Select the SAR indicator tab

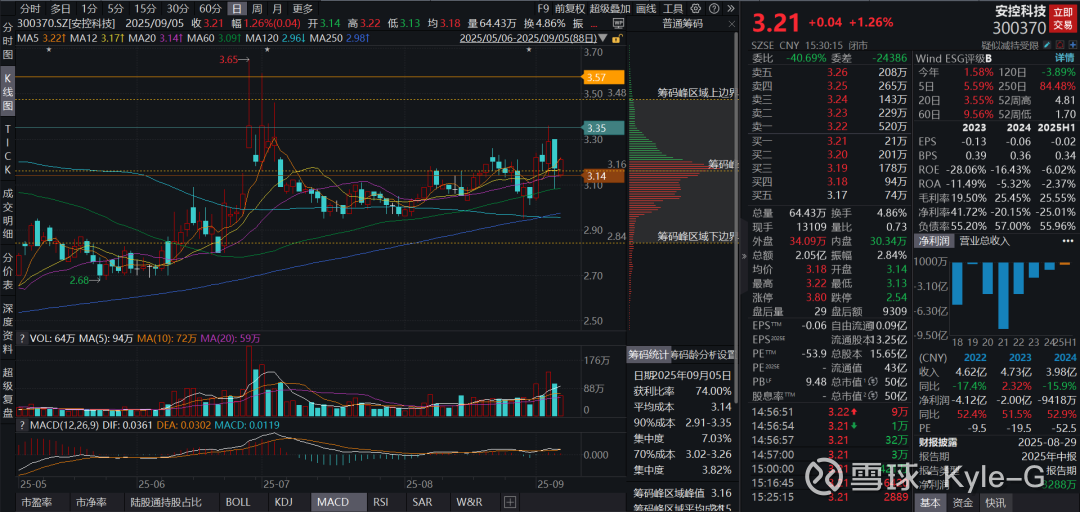(420, 502)
